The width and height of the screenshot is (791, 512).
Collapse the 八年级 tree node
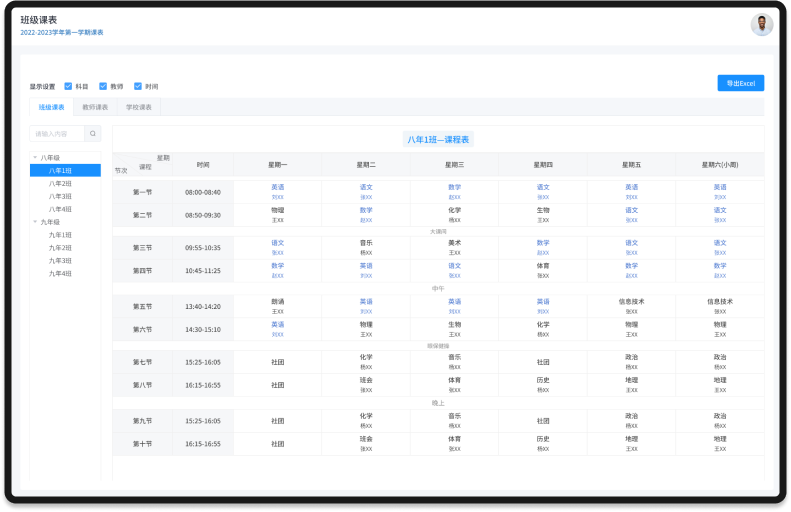coord(35,157)
